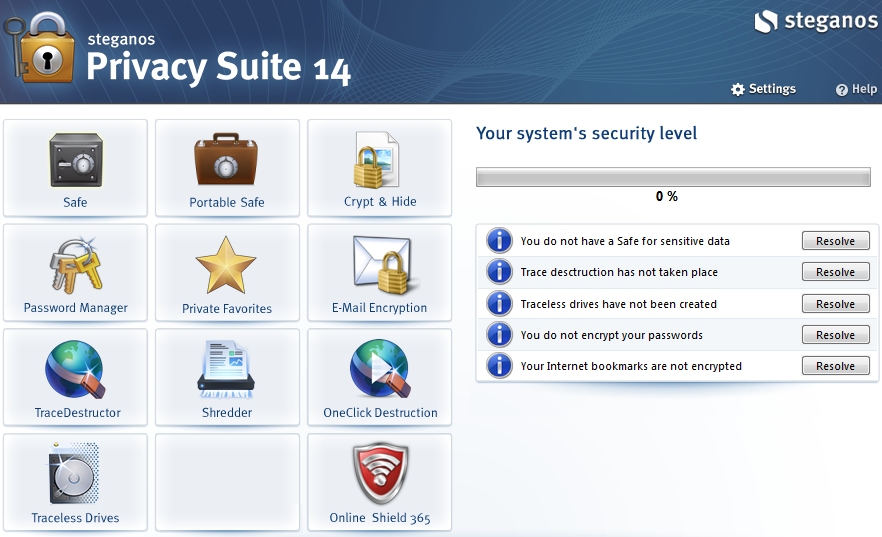This screenshot has height=537, width=882.
Task: Launch the Crypt & Hide padlock document icon
Action: pos(376,160)
